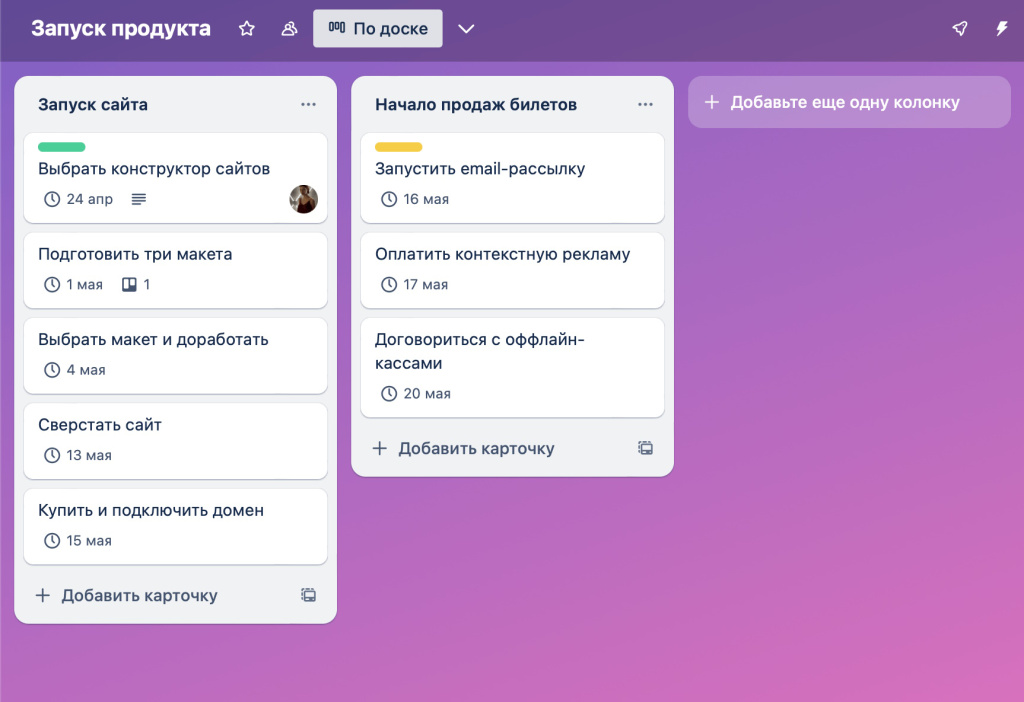Star the Запуск продукта board
Screen dimensions: 1024x702
[247, 29]
